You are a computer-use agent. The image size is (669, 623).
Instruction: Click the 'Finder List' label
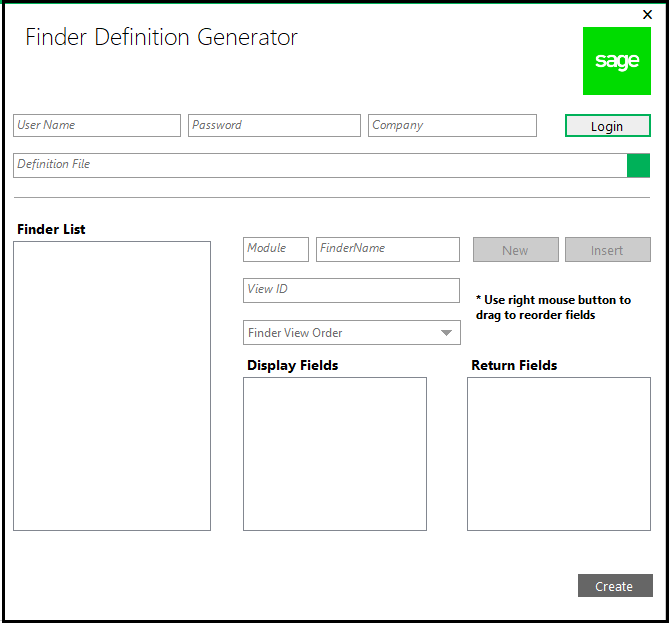point(51,229)
